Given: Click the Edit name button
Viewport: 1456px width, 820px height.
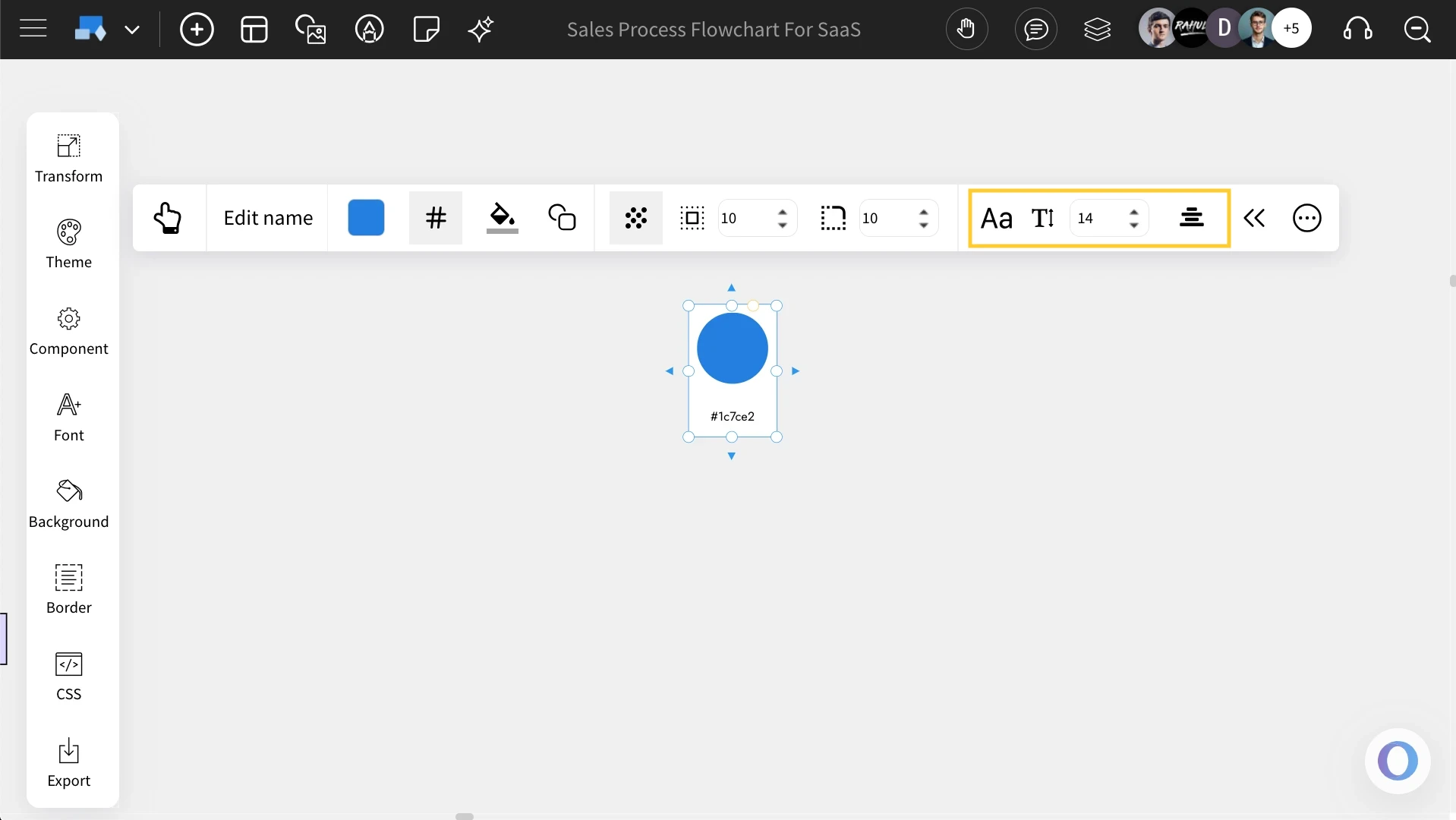Looking at the screenshot, I should [x=269, y=218].
